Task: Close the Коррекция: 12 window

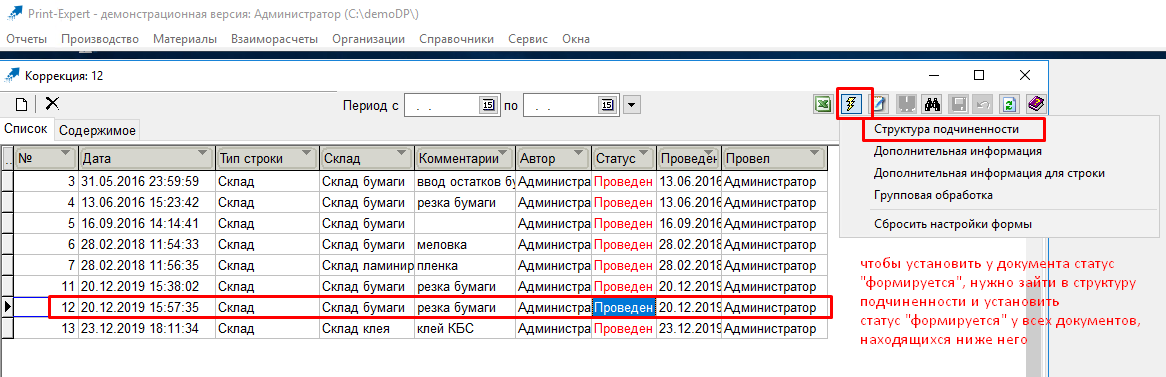Action: point(1025,75)
